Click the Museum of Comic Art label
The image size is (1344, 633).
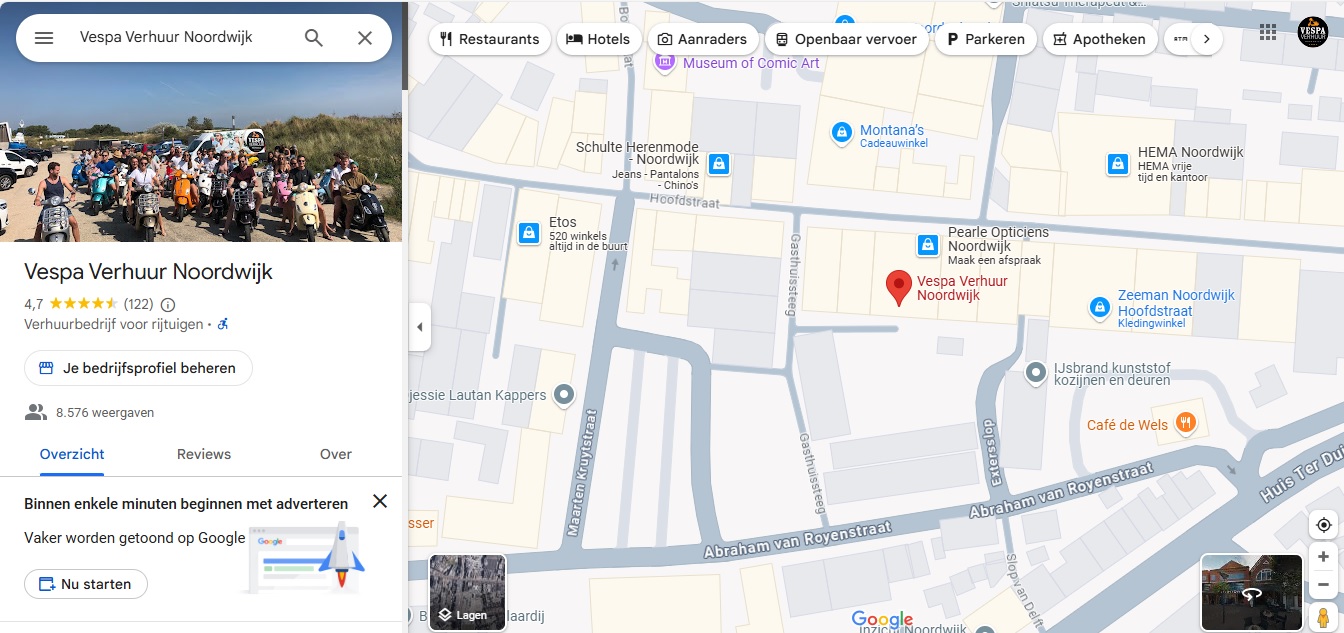[x=751, y=63]
